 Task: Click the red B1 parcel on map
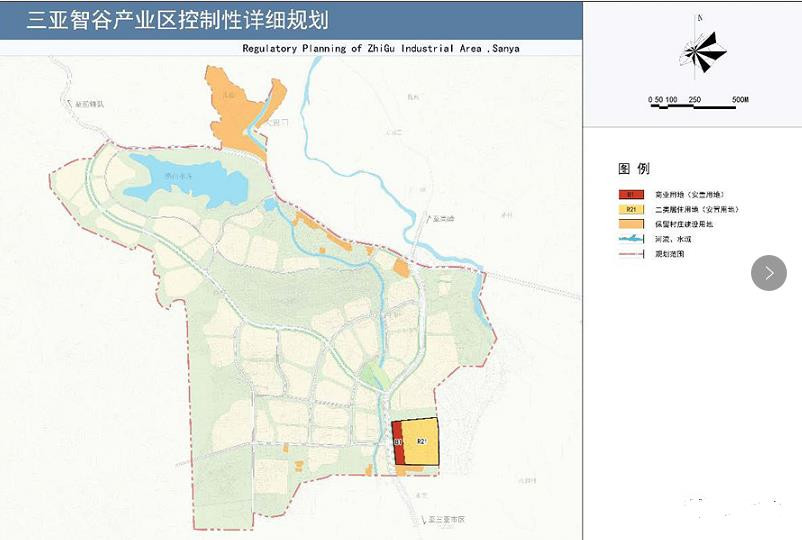tap(398, 442)
